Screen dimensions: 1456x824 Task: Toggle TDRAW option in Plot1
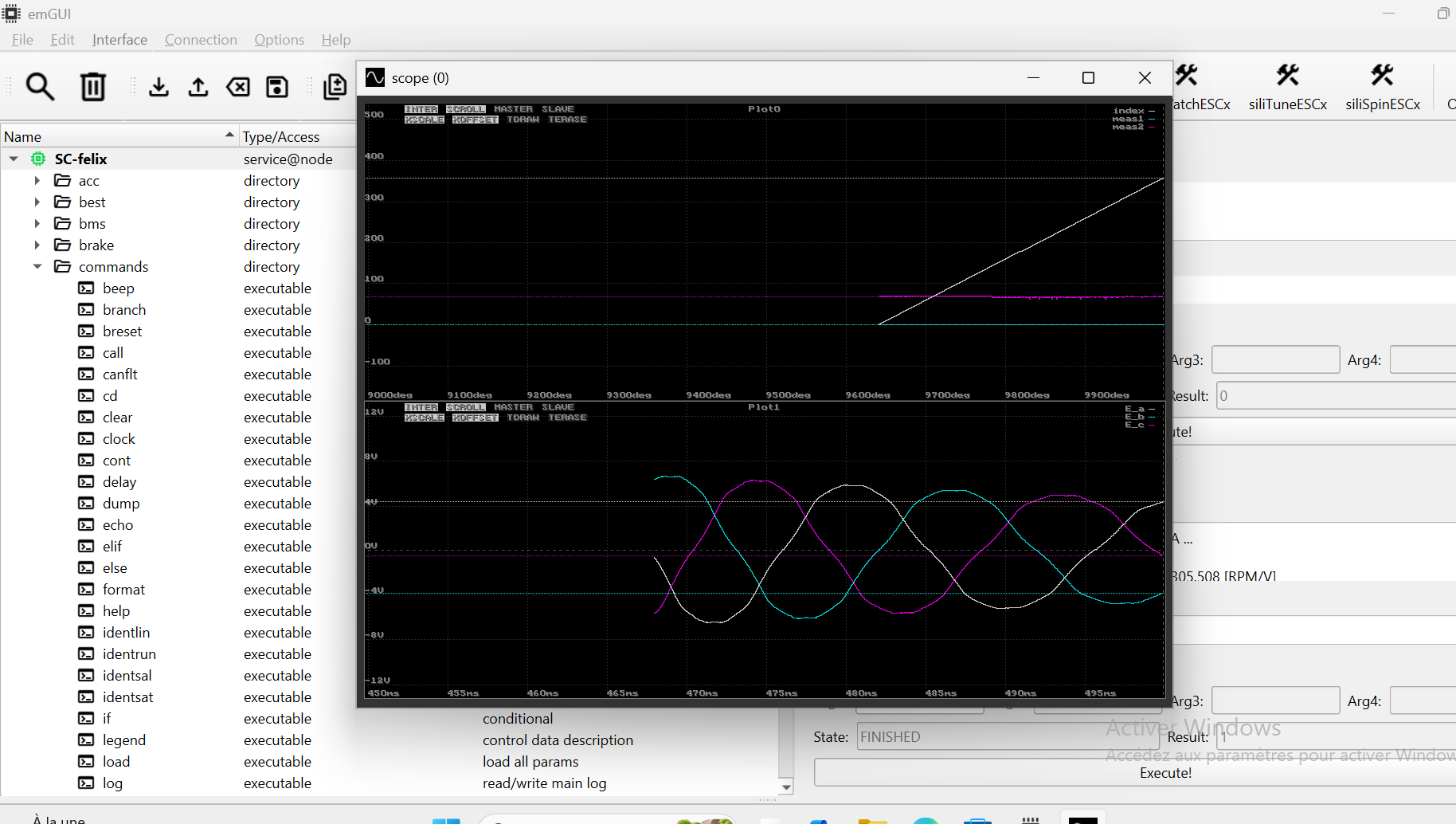tap(523, 418)
